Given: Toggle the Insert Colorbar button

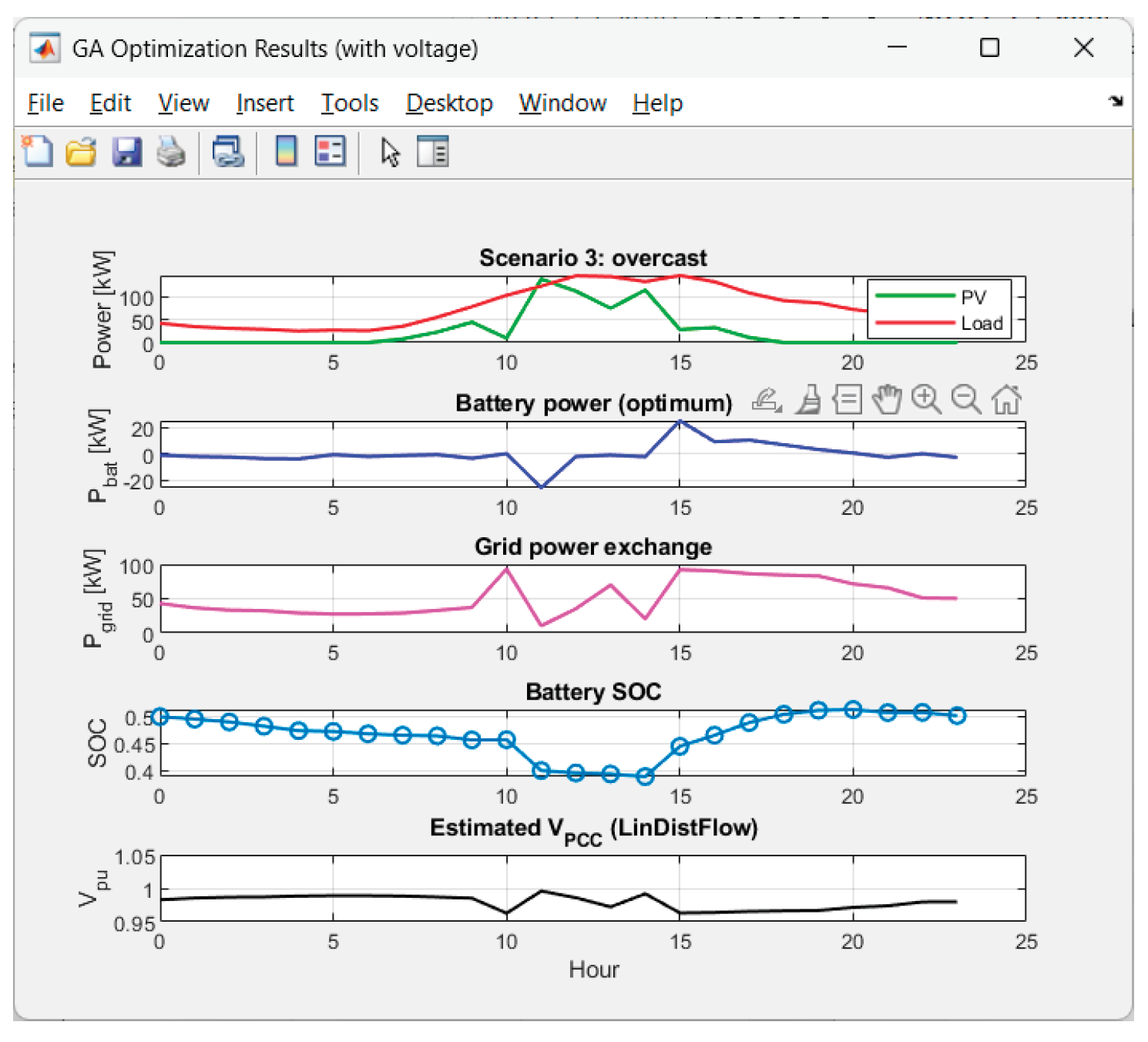Looking at the screenshot, I should pyautogui.click(x=286, y=152).
